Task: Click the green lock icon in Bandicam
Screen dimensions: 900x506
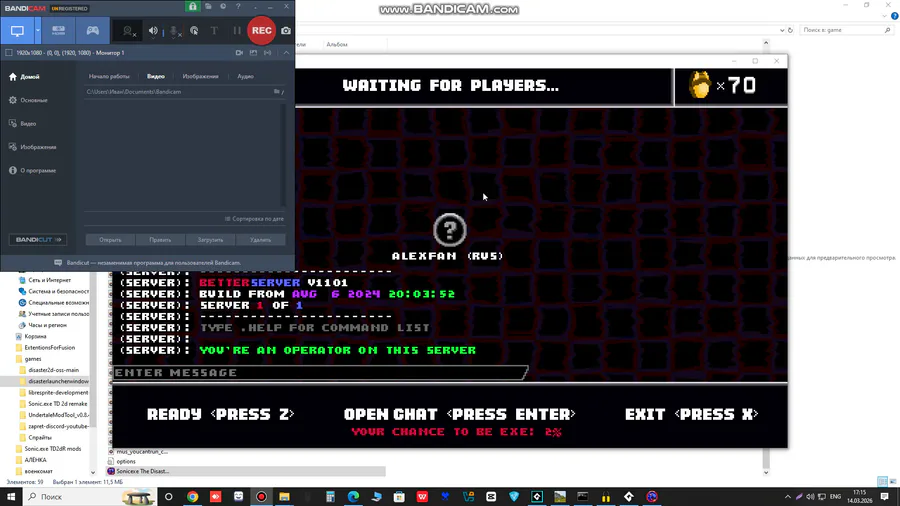Action: coord(193,6)
